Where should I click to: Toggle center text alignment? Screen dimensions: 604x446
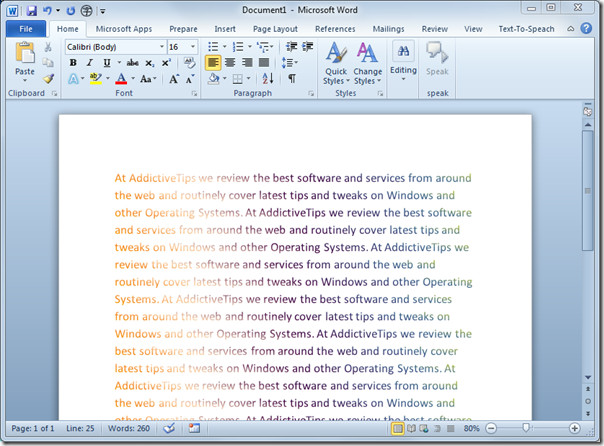click(x=230, y=62)
